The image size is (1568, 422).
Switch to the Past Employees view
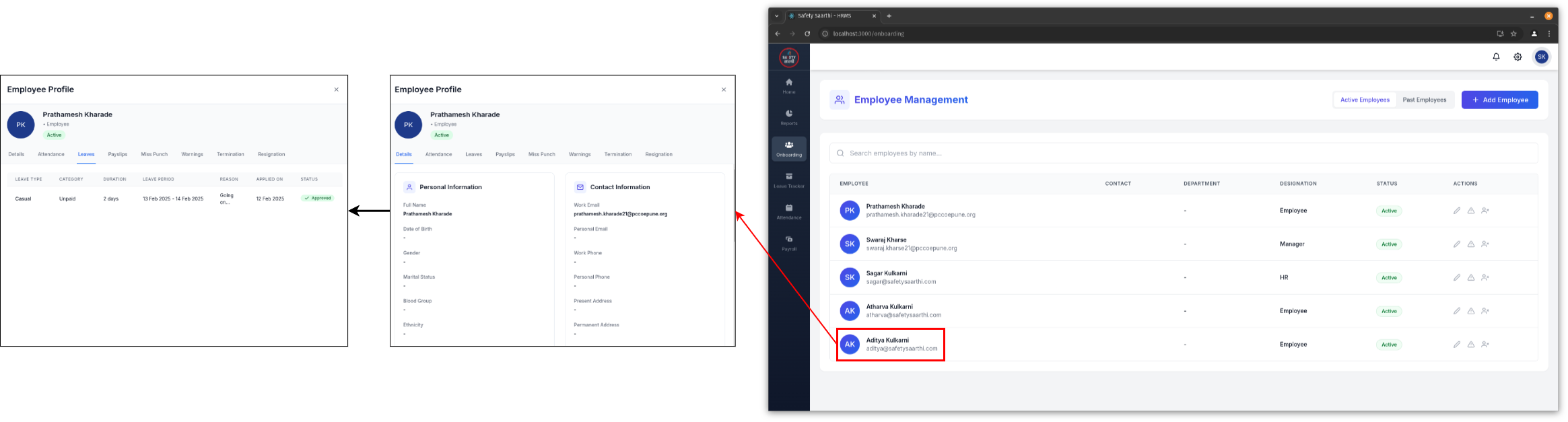tap(1424, 100)
